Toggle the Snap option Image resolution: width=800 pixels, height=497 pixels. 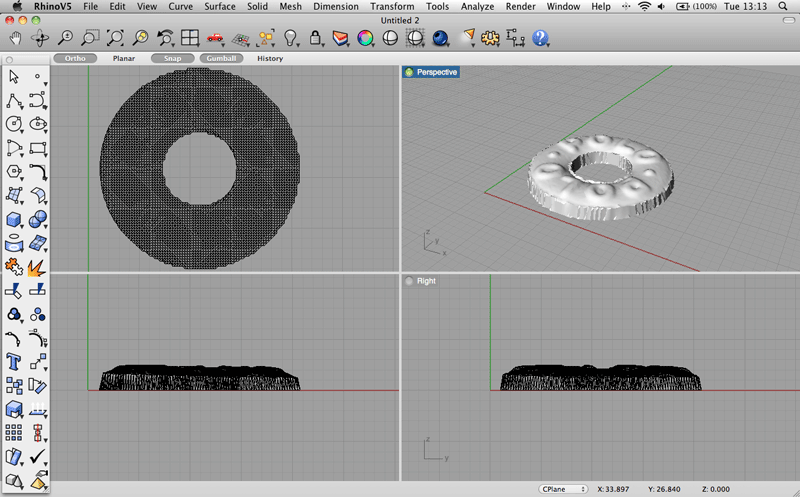pyautogui.click(x=172, y=59)
